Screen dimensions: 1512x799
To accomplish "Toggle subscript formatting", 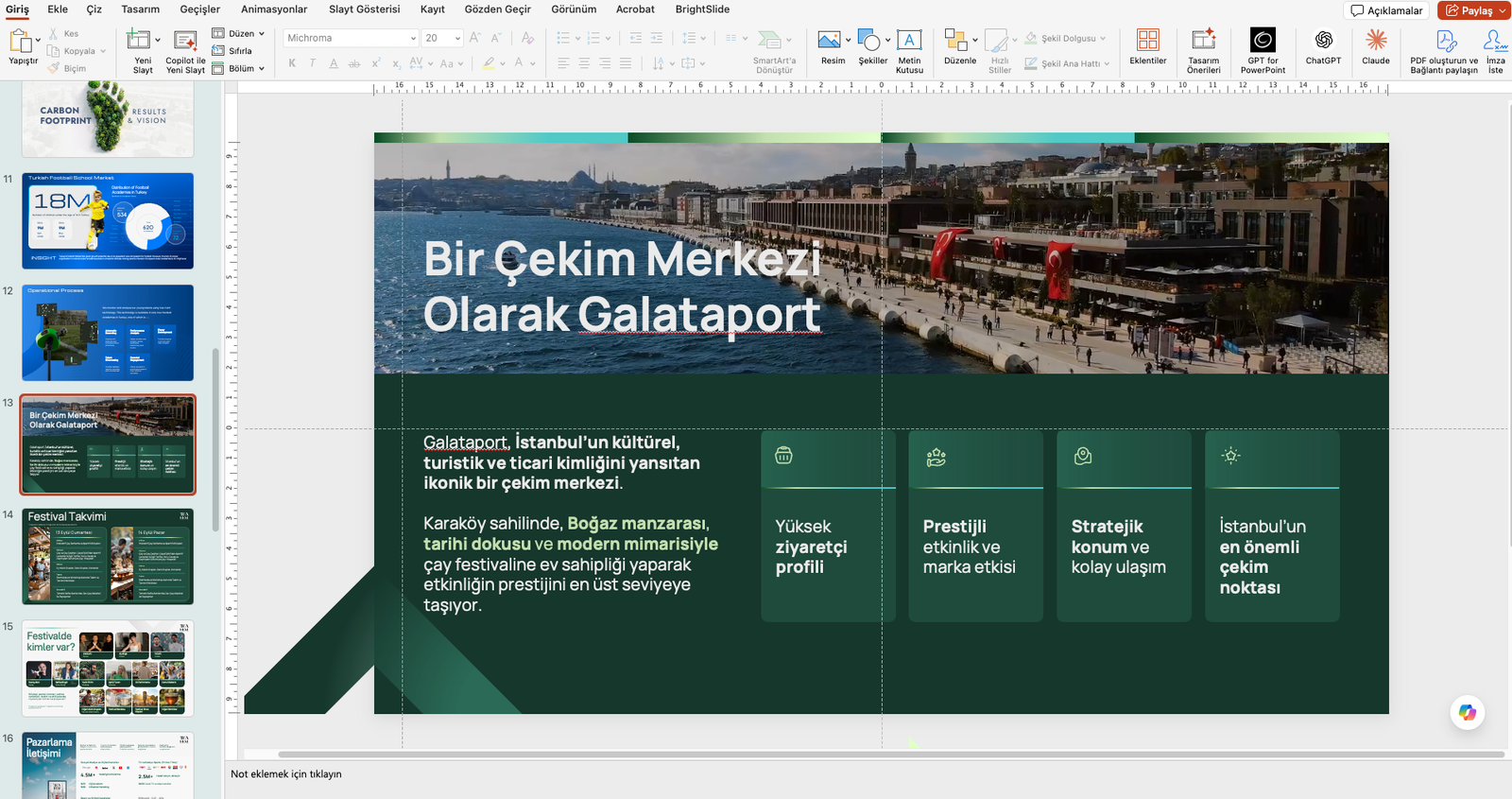I will tap(396, 63).
